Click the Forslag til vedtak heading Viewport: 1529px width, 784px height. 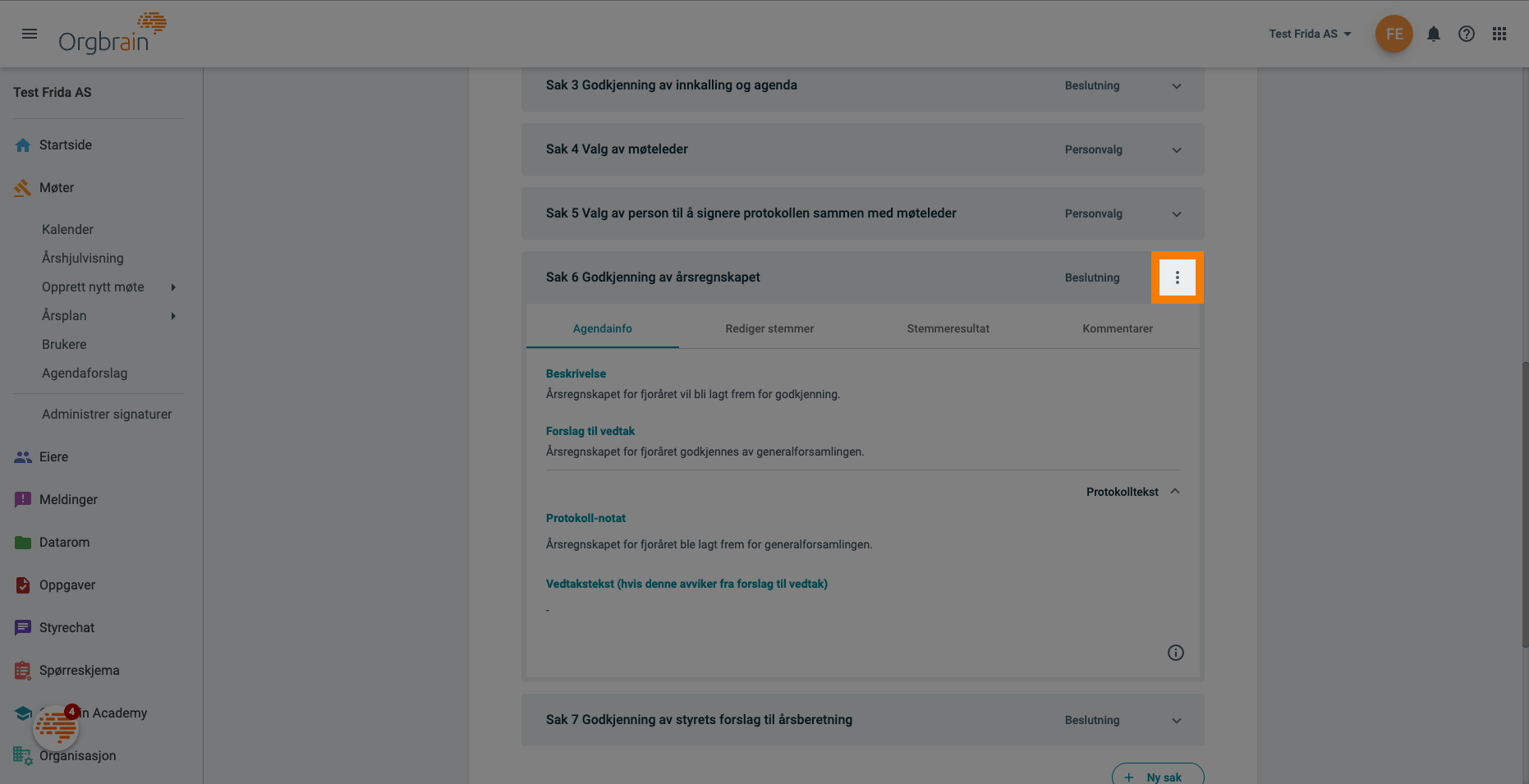click(x=590, y=431)
